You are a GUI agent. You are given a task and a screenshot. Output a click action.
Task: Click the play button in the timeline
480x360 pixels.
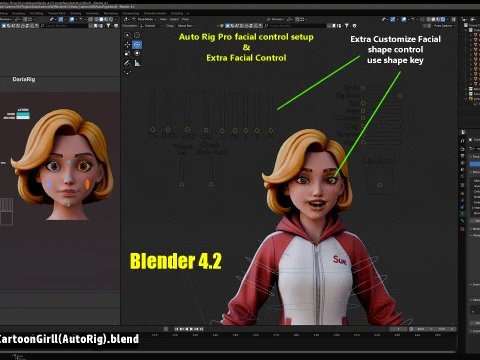tap(191, 329)
